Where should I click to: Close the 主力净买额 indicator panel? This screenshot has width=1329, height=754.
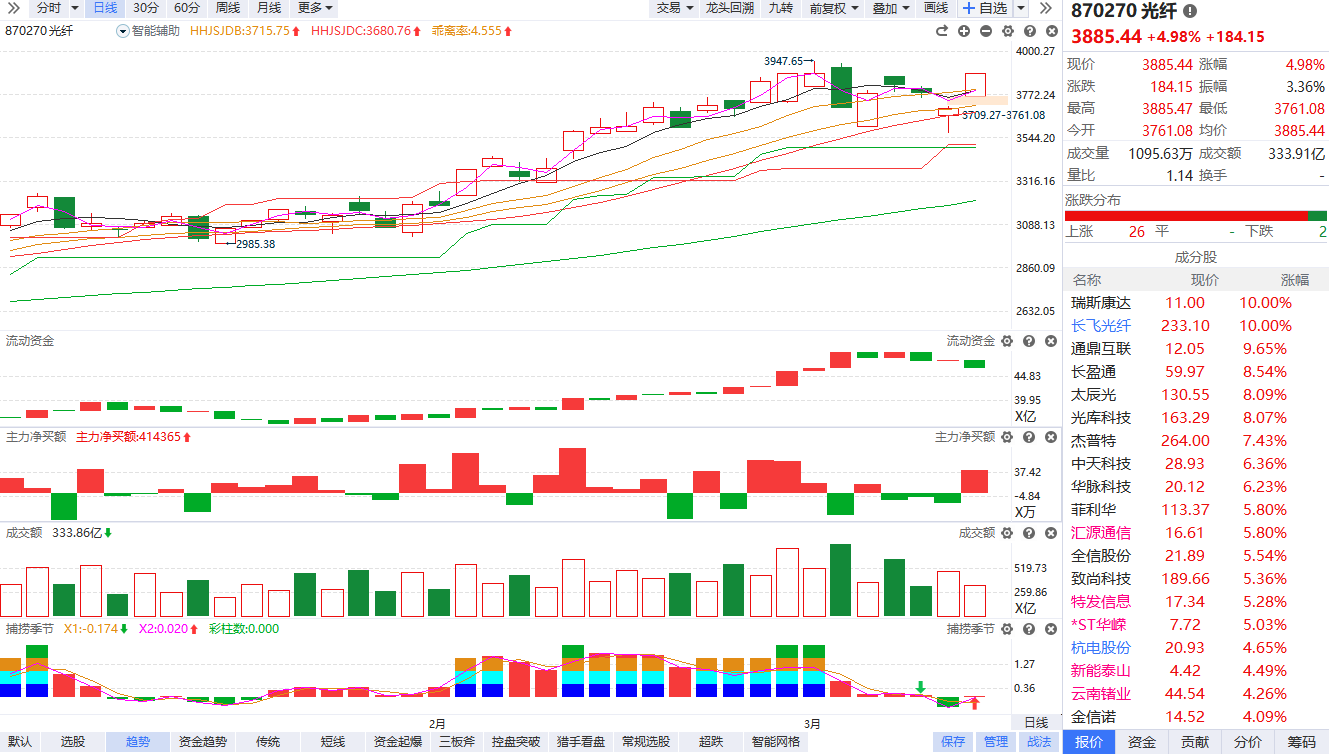(1050, 437)
